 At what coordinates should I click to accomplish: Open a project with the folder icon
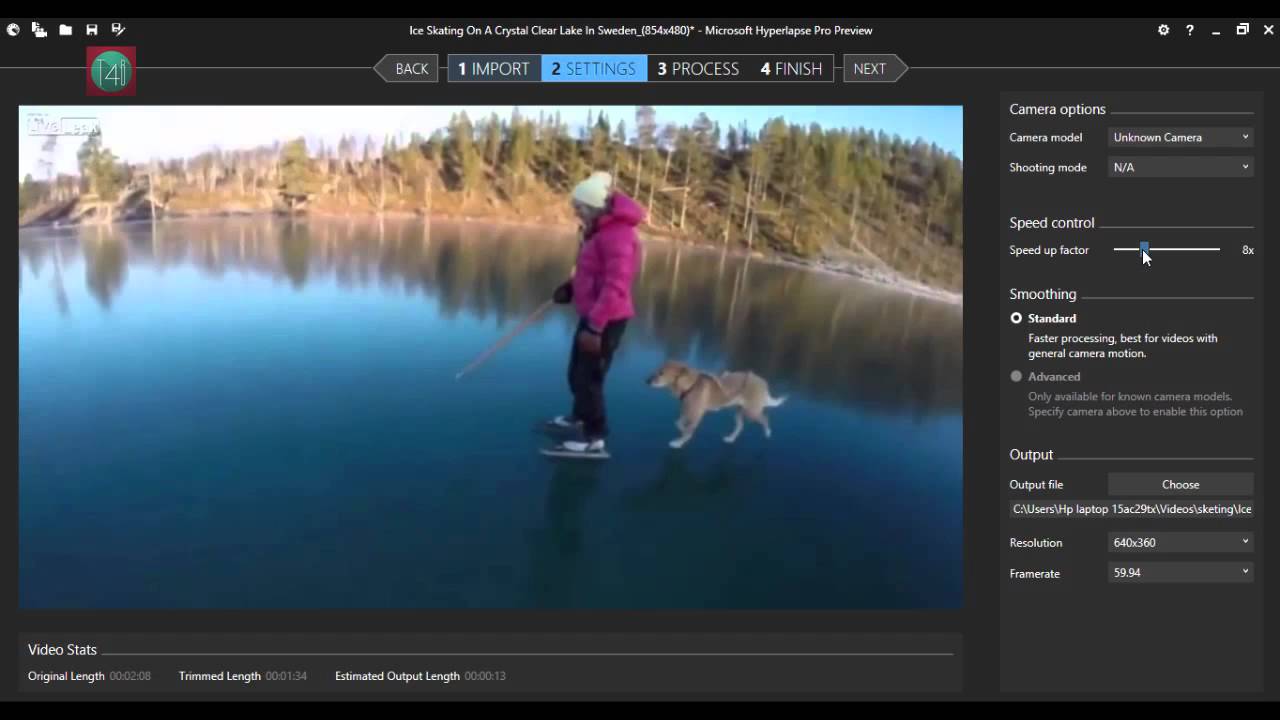(x=65, y=30)
